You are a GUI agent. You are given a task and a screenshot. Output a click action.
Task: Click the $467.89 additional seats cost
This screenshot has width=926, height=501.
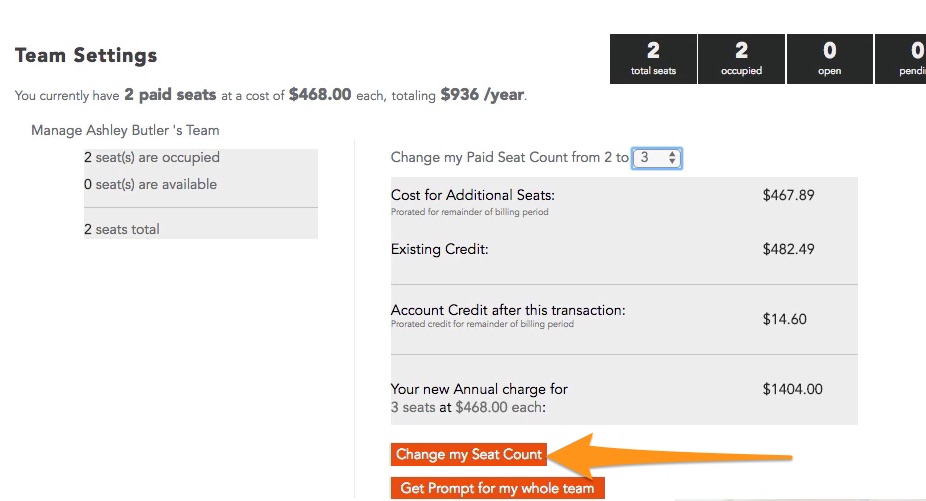788,196
